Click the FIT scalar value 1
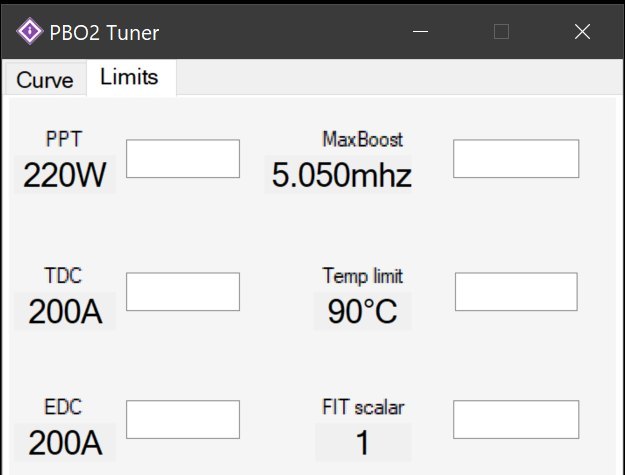This screenshot has width=625, height=475. [363, 442]
